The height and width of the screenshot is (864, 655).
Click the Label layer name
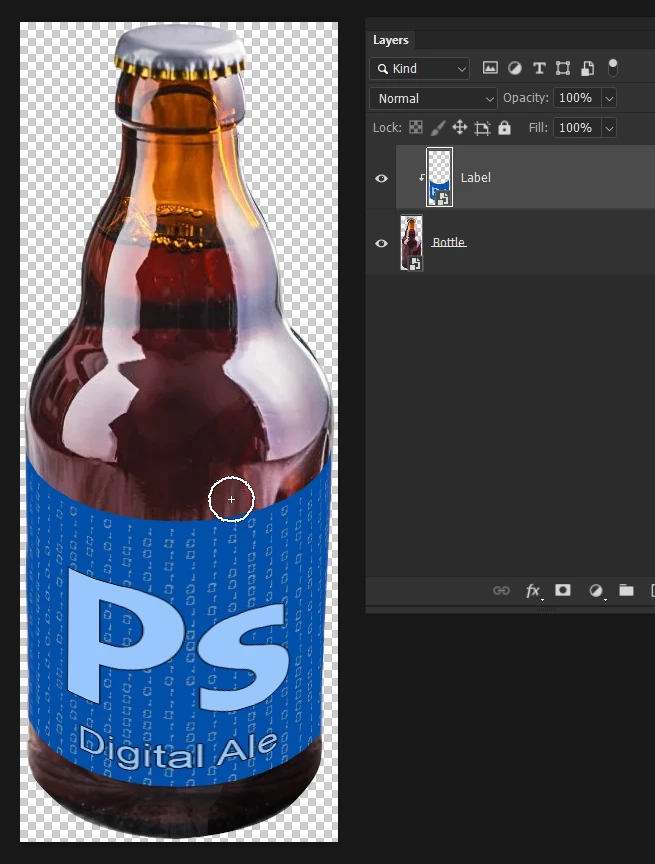coord(475,177)
